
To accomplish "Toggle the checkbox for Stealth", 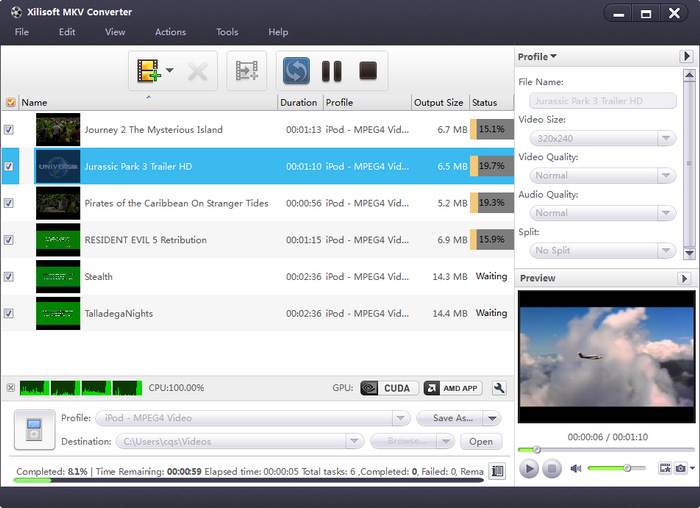I will [x=9, y=277].
